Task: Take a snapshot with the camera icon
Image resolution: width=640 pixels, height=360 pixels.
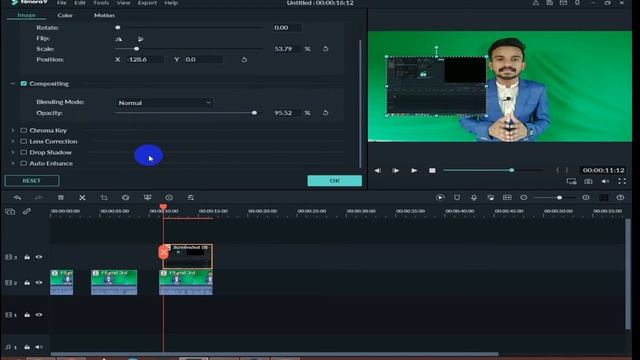Action: point(588,181)
